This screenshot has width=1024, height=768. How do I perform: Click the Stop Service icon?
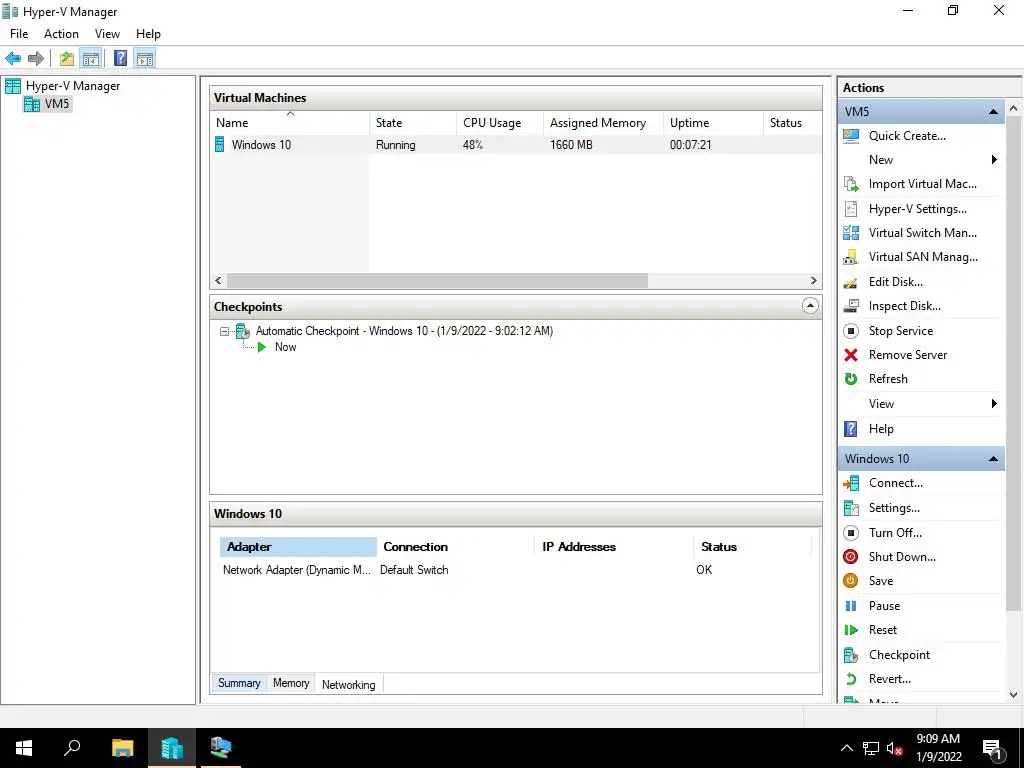(851, 331)
